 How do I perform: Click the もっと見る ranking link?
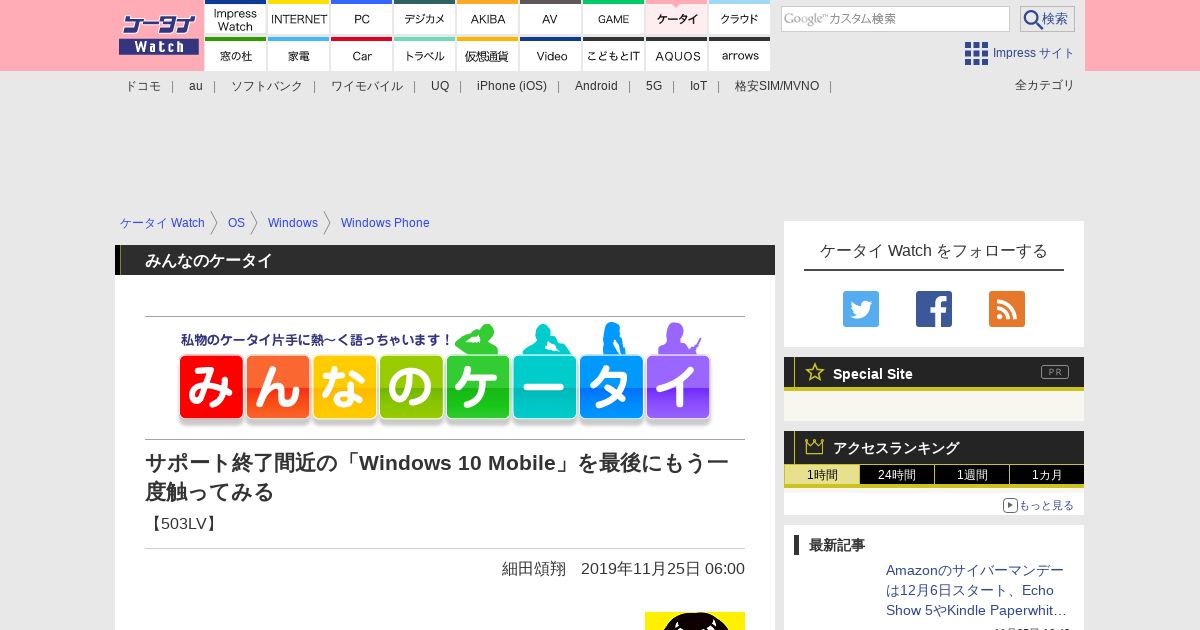pyautogui.click(x=1046, y=506)
